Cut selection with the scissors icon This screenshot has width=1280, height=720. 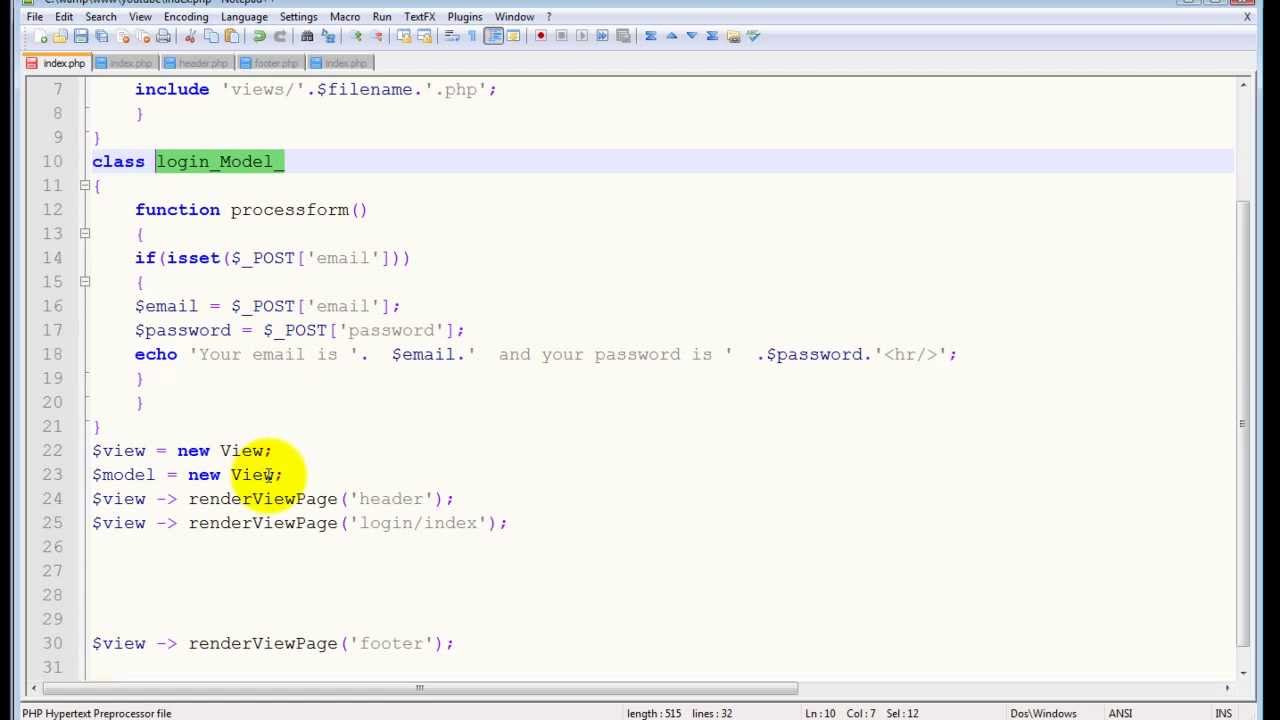pyautogui.click(x=190, y=36)
